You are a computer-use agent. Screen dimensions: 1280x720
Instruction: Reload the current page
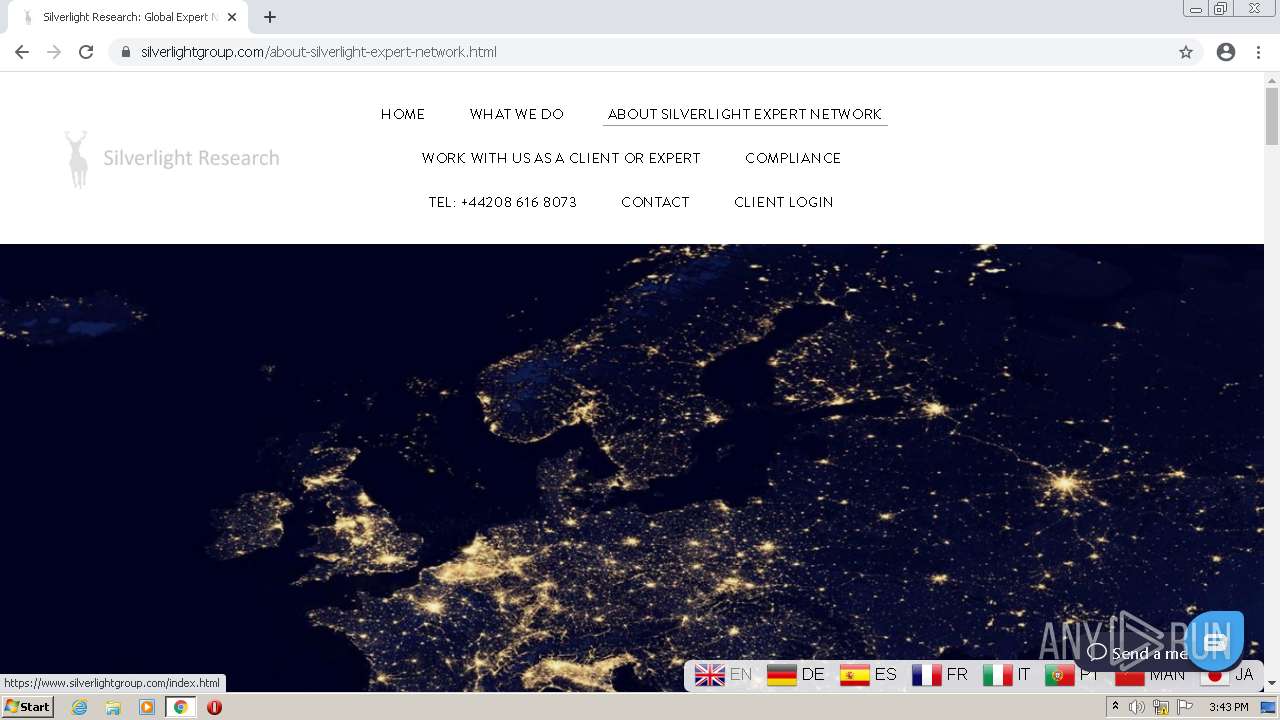[86, 52]
